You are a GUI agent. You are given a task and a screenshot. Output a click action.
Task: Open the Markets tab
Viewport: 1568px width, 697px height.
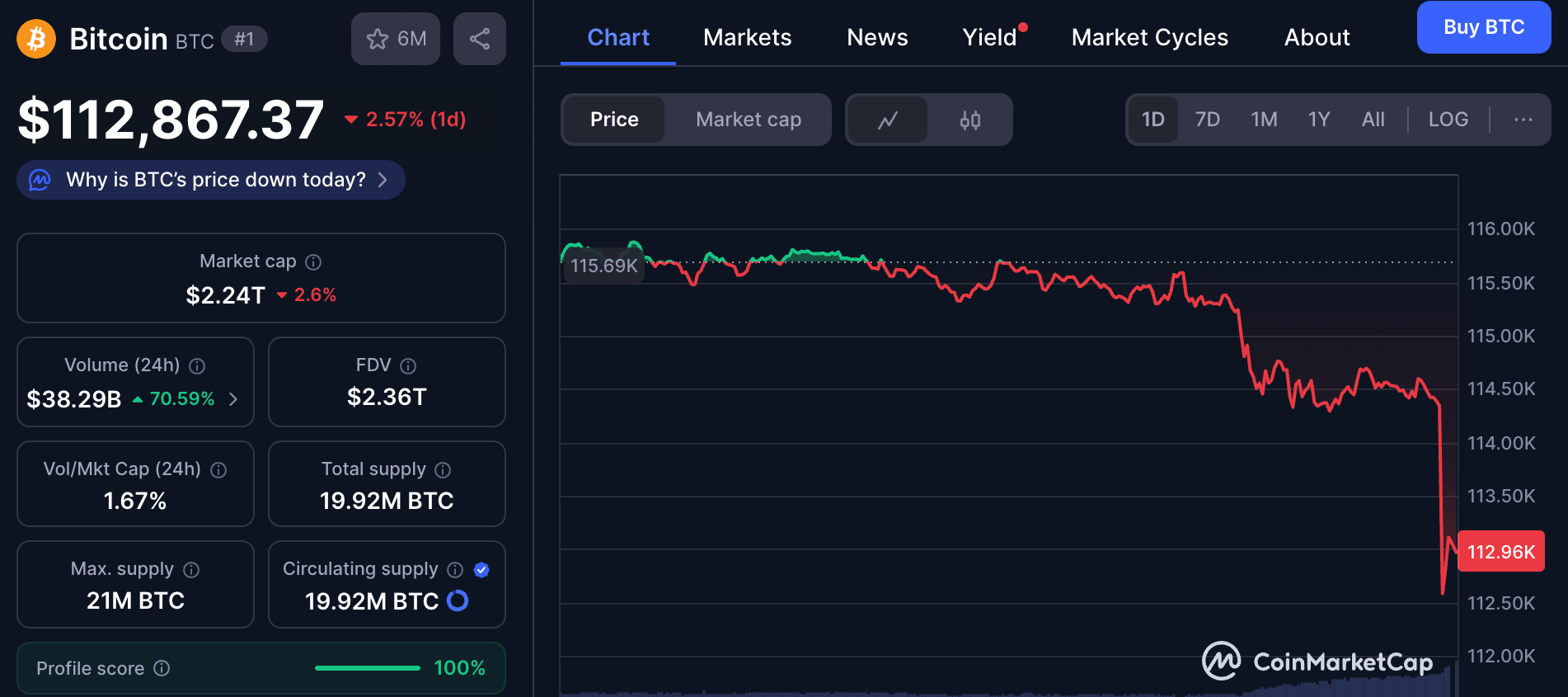(747, 38)
